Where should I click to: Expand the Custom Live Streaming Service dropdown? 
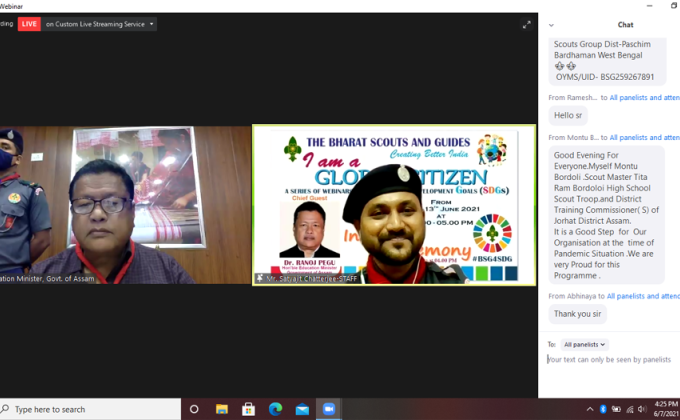tap(152, 24)
